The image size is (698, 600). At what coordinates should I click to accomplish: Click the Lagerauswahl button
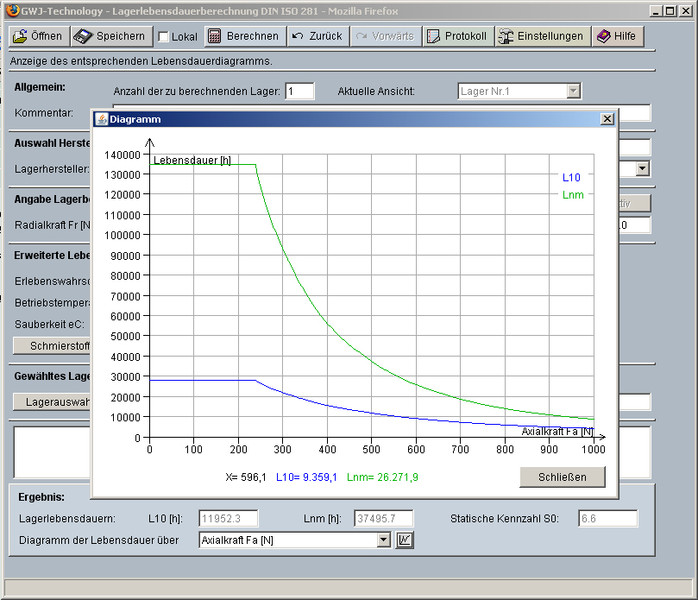52,402
